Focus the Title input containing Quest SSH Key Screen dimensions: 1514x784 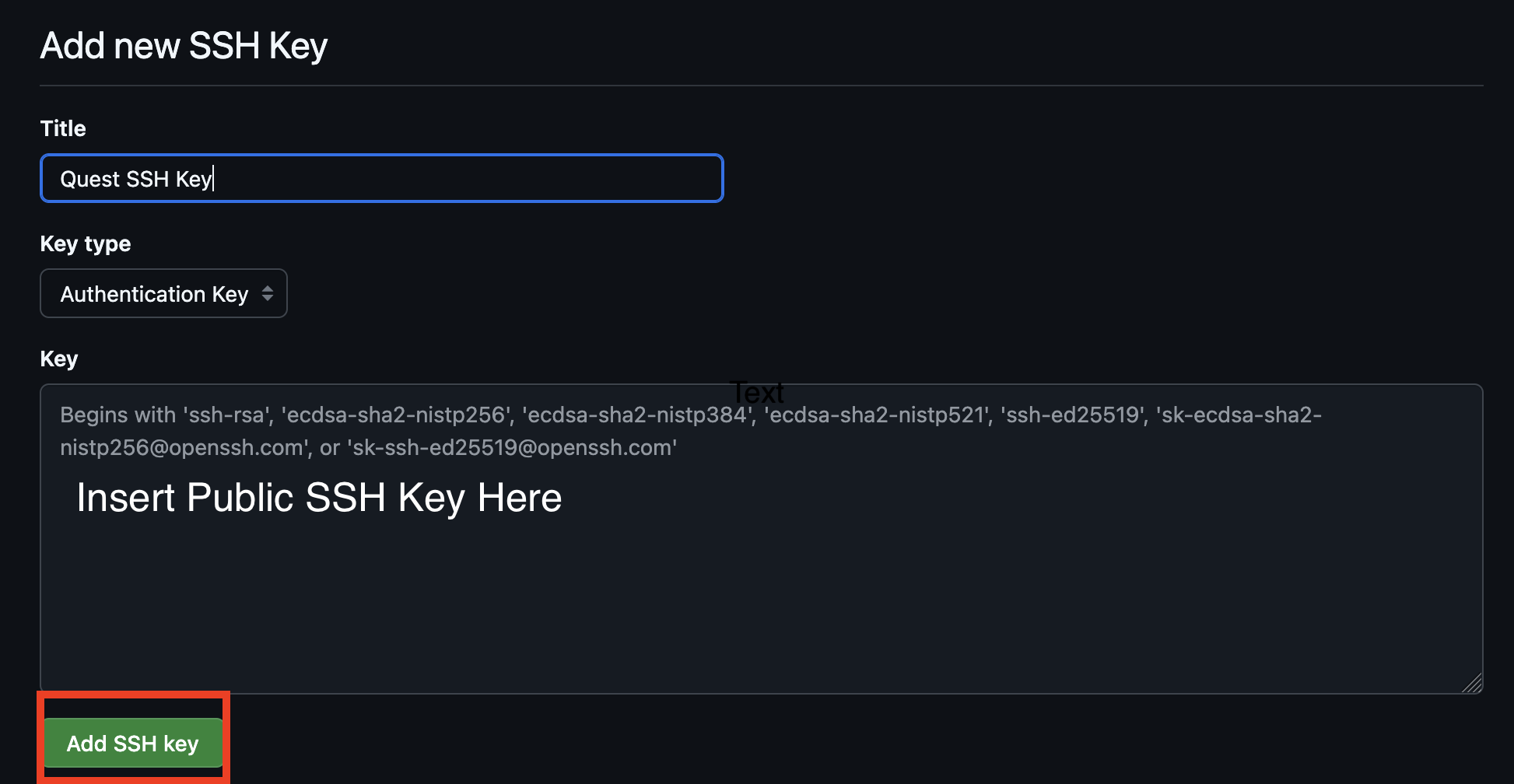pos(381,178)
